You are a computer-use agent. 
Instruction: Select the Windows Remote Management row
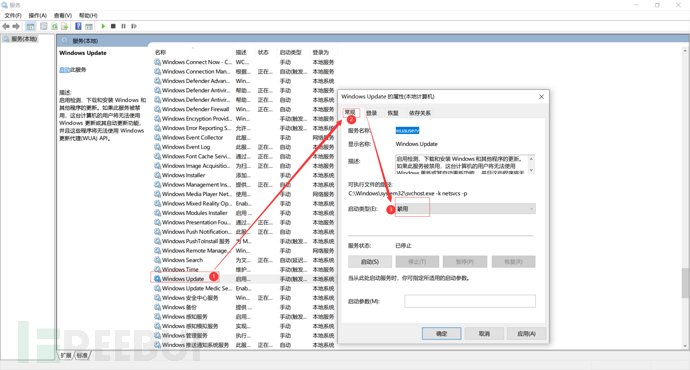[244, 251]
